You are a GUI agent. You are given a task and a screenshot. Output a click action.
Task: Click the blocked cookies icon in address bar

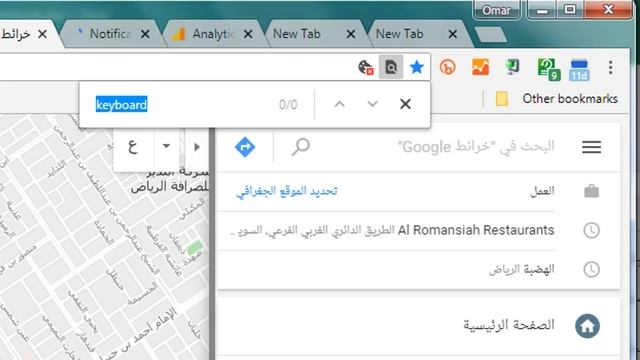(366, 67)
